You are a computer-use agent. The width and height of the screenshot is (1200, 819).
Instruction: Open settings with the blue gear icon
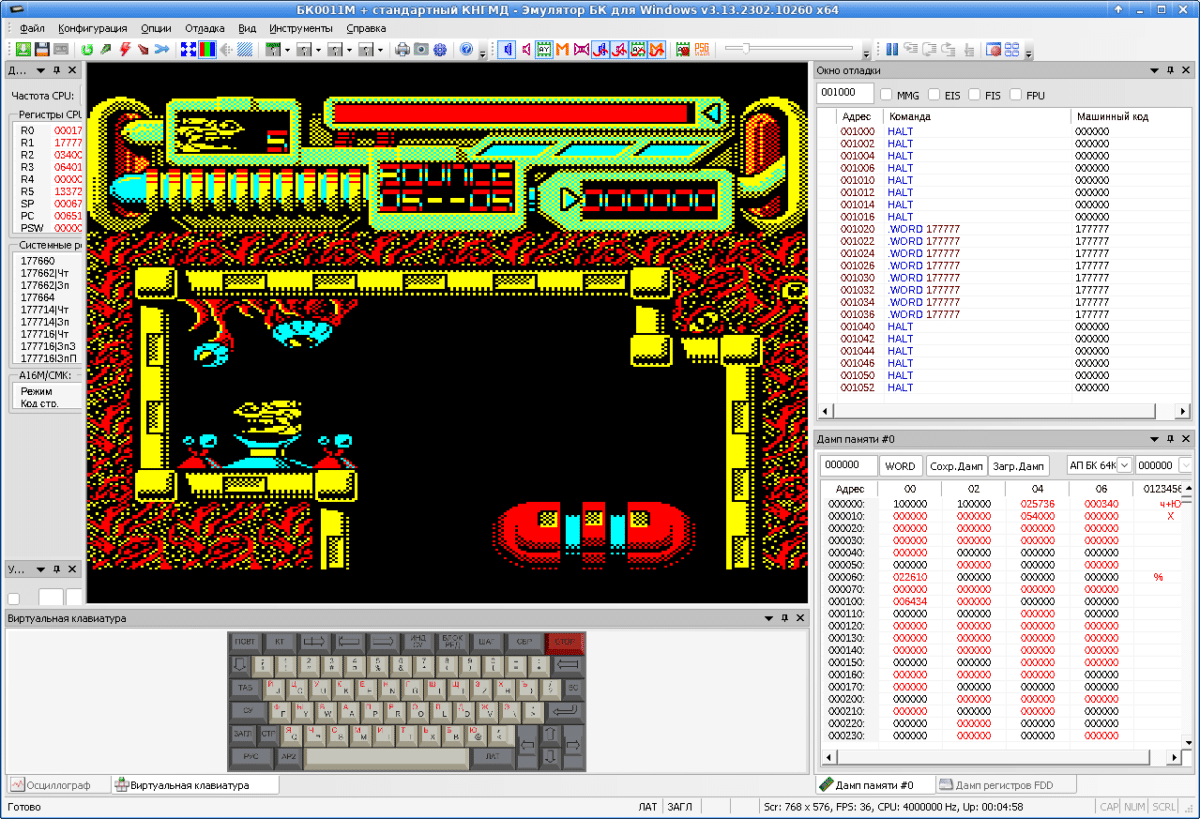coord(440,49)
